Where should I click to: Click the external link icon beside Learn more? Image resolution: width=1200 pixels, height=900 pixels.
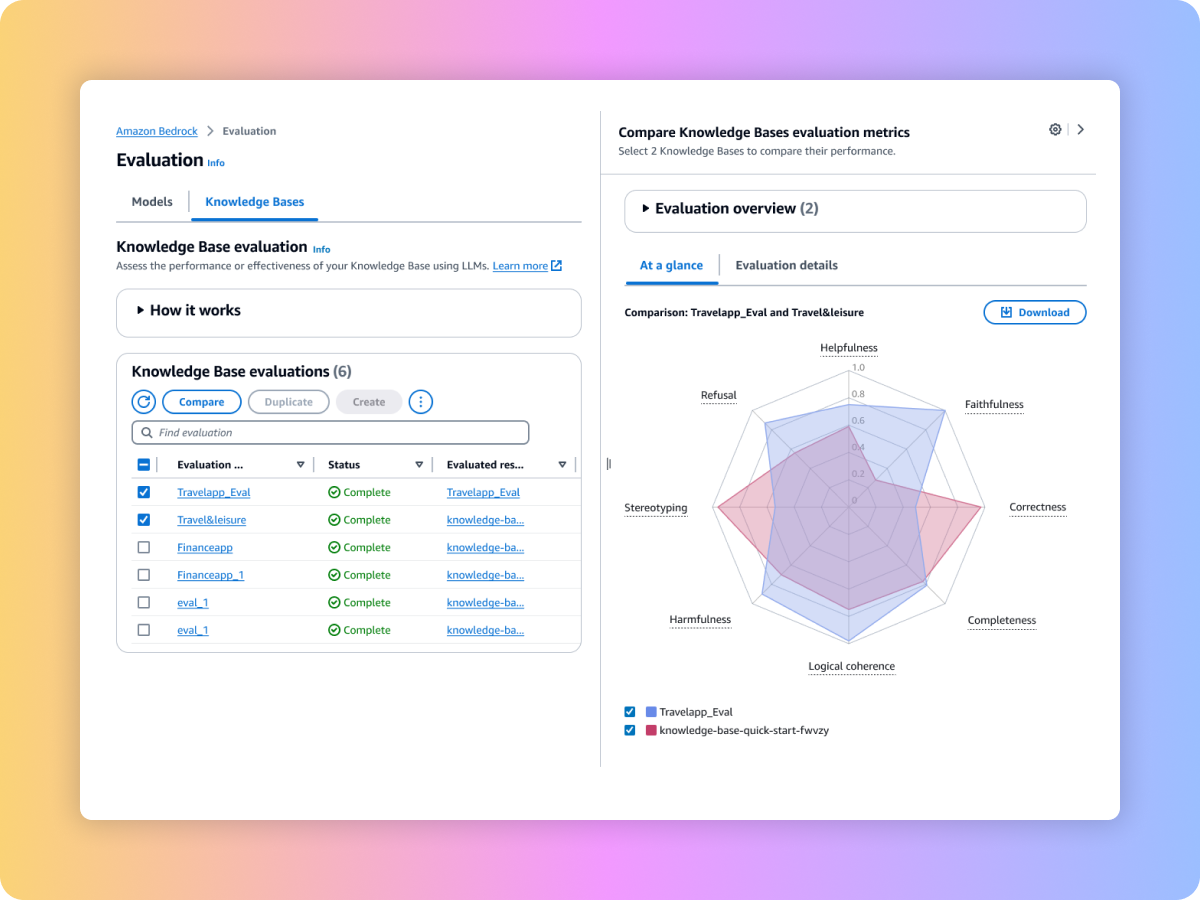point(557,266)
